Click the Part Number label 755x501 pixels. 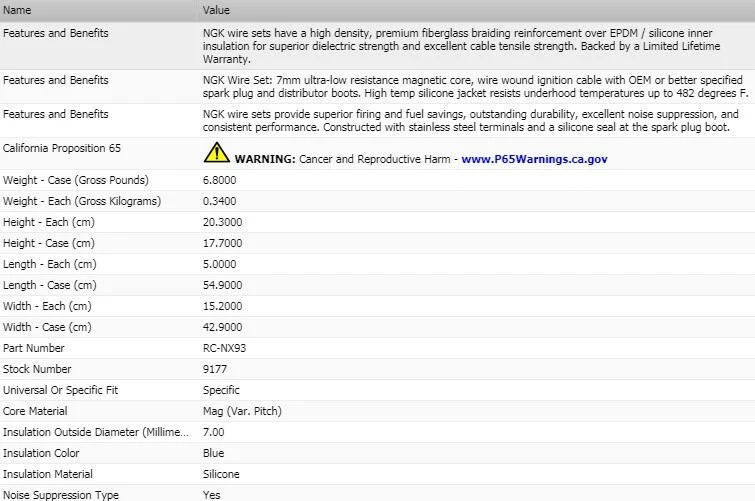tap(34, 348)
